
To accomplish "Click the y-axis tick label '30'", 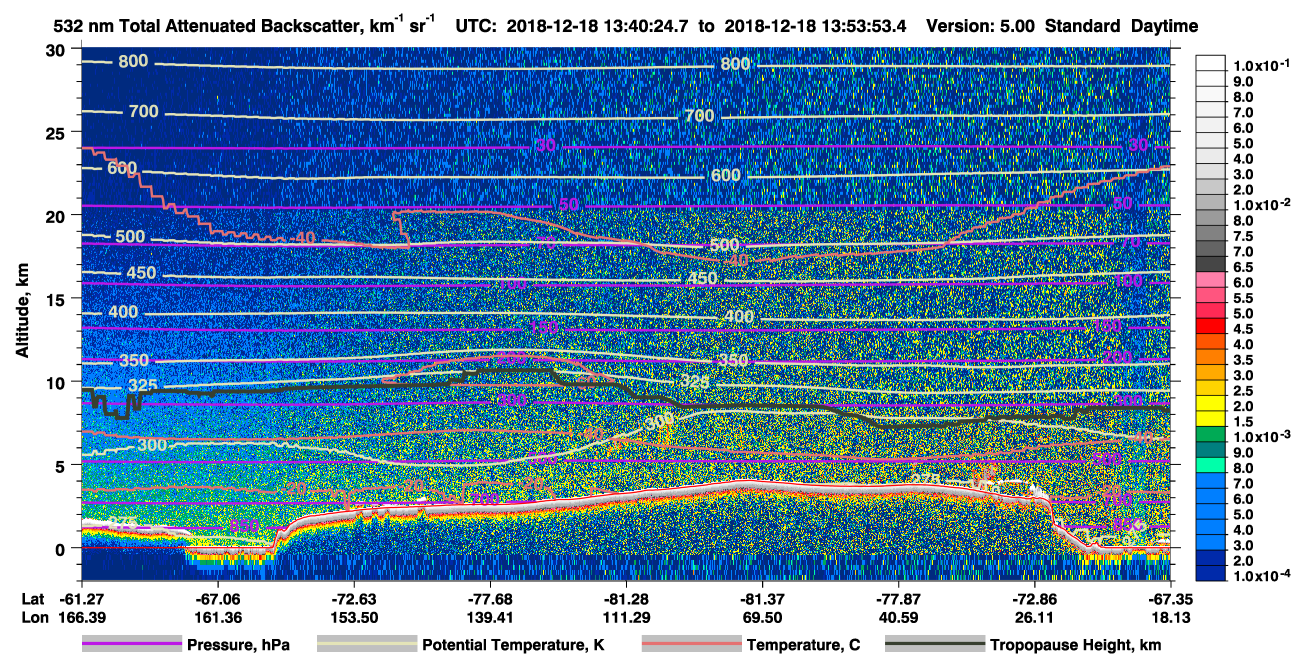I will (56, 49).
